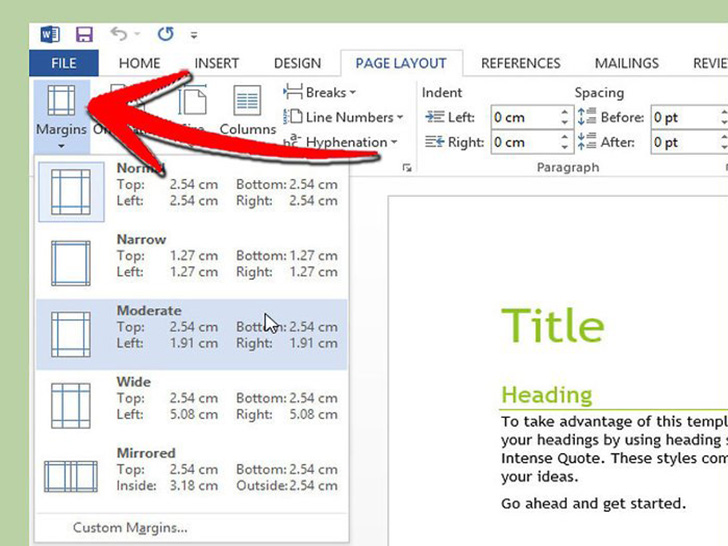
Task: Decrease Indent Right with down stepper
Action: coord(565,147)
